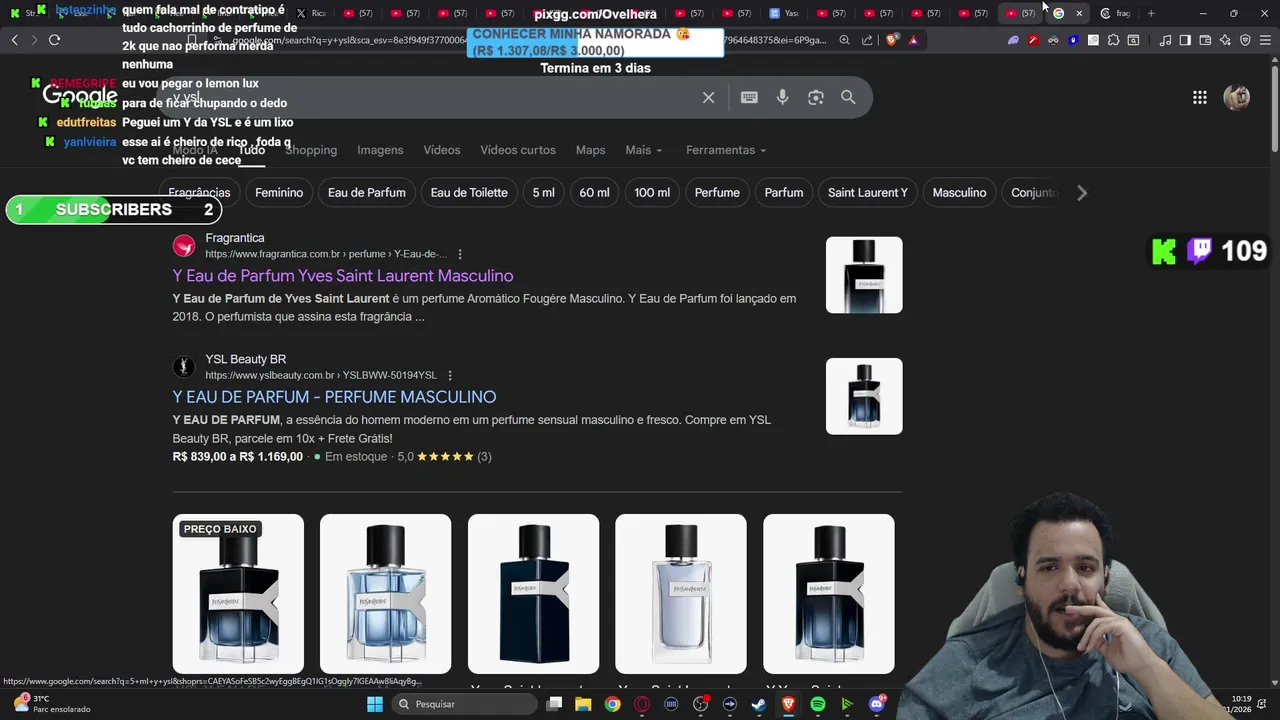Open Chrome from the taskbar
1280x720 pixels.
[x=612, y=704]
